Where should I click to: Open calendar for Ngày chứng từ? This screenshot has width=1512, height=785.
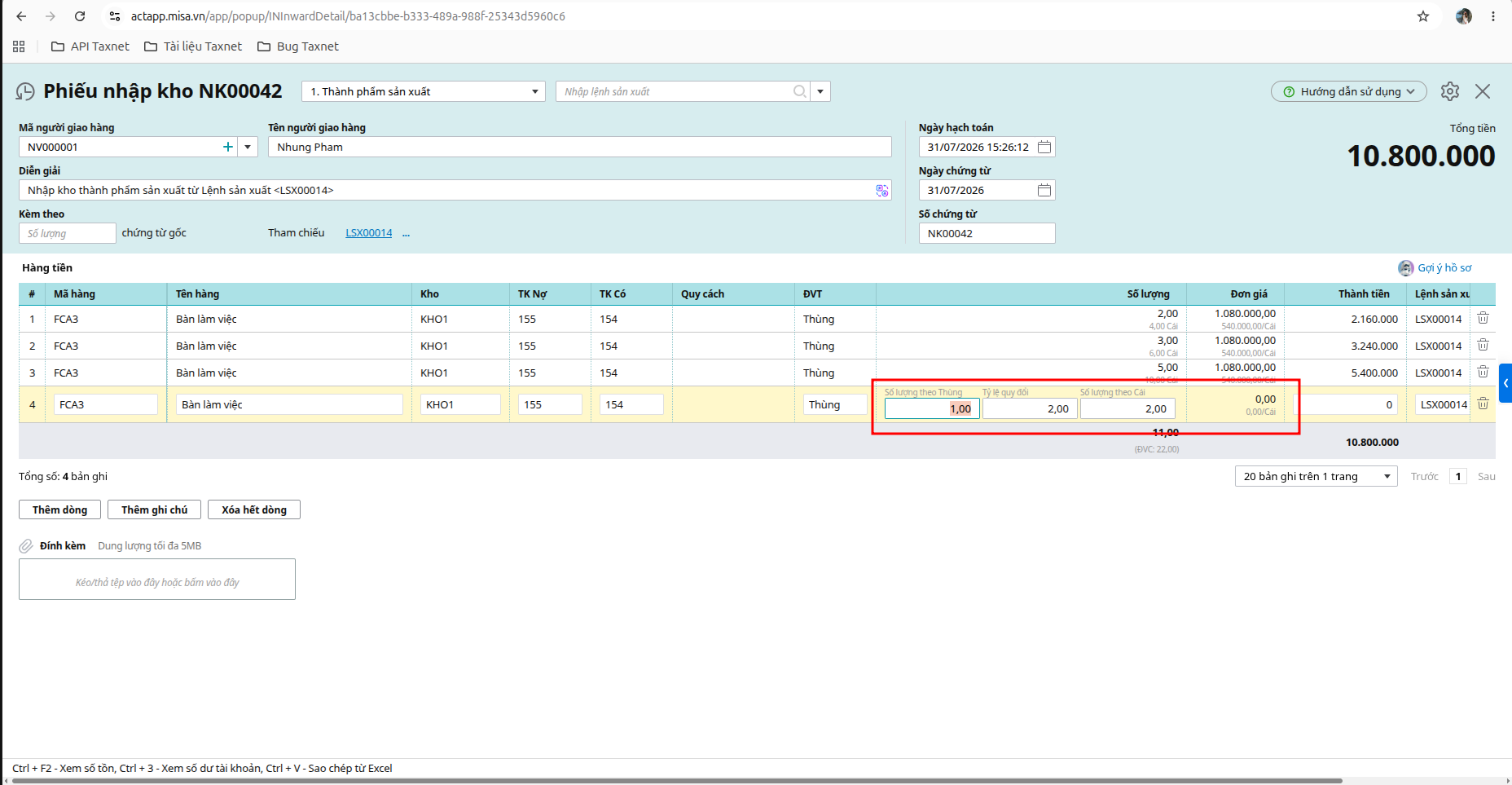tap(1044, 190)
